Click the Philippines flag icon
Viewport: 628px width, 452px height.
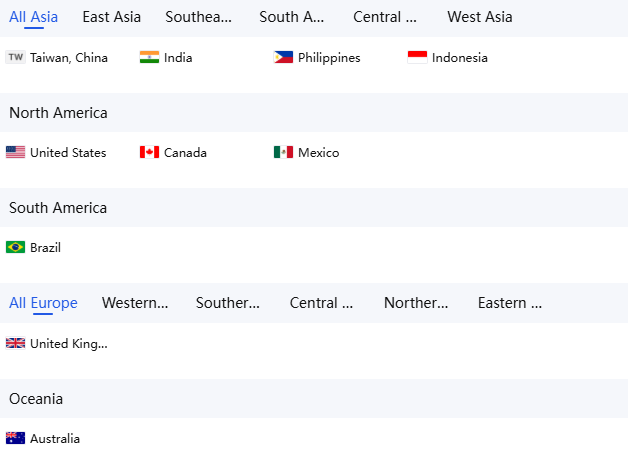(283, 57)
